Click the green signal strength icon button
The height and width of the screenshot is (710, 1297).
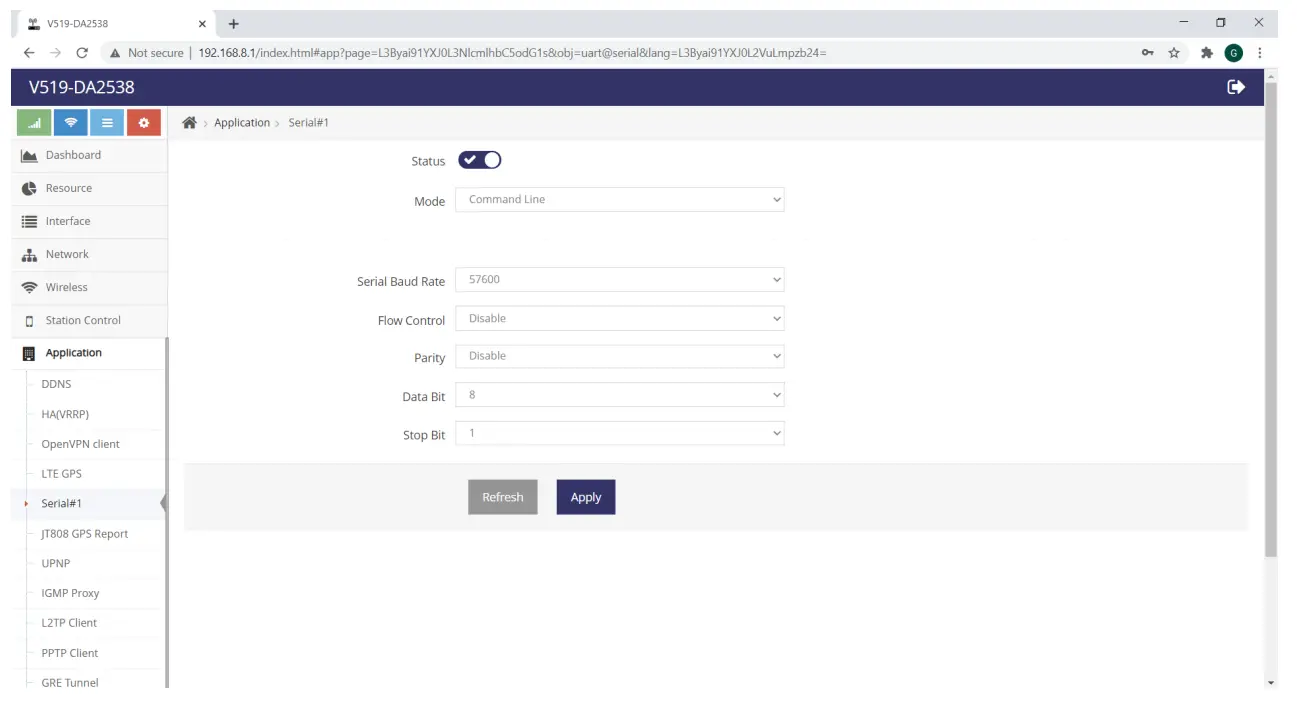point(35,123)
